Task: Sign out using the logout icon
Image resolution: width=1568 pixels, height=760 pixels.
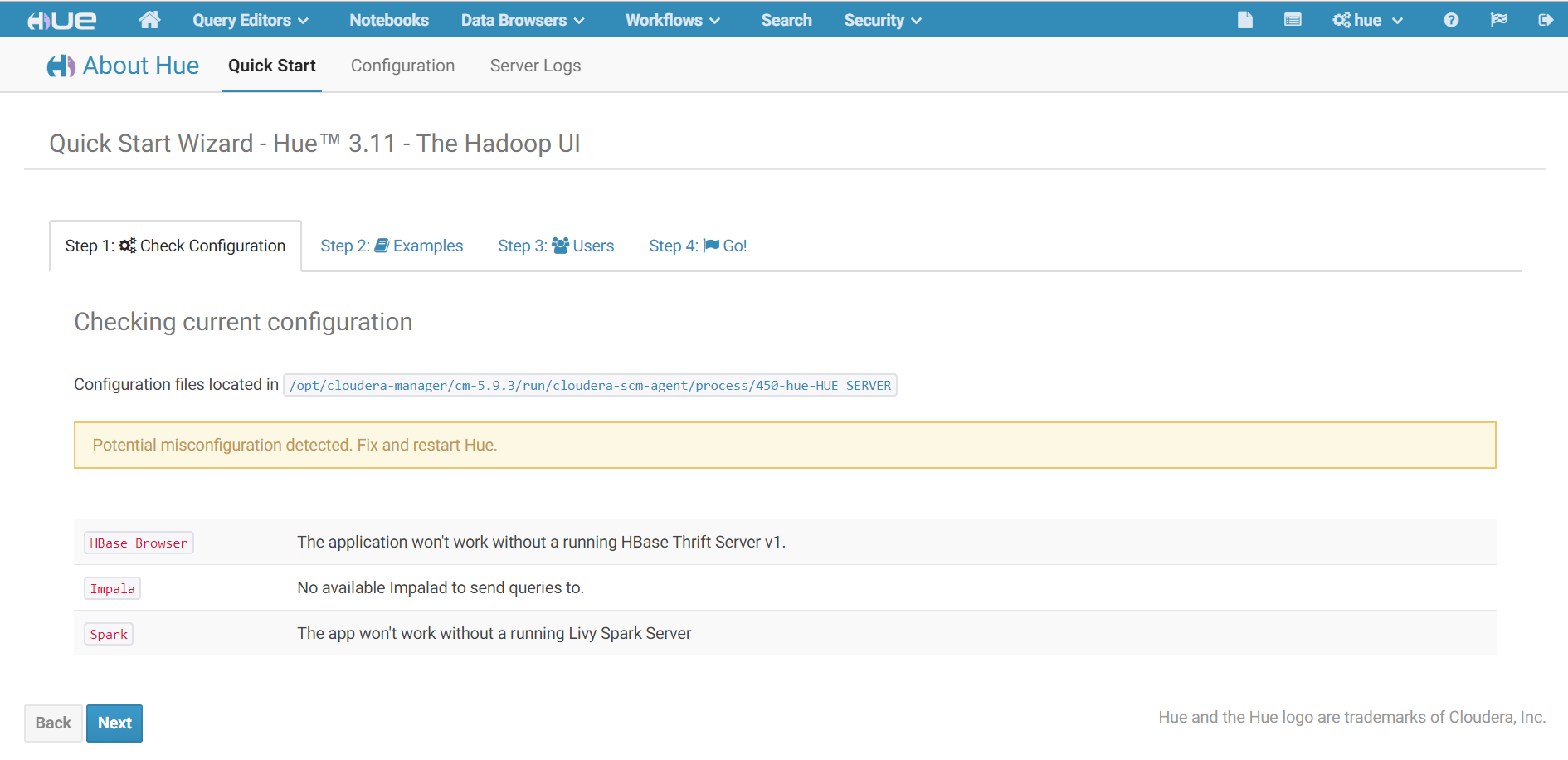Action: click(1546, 20)
